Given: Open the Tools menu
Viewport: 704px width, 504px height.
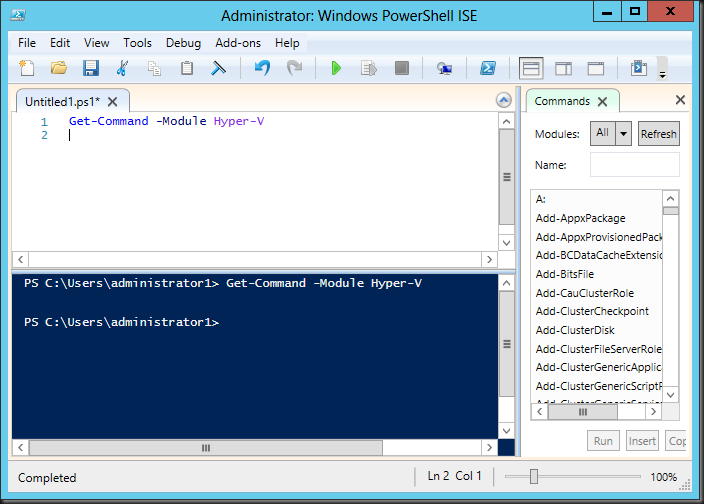Looking at the screenshot, I should pos(137,43).
